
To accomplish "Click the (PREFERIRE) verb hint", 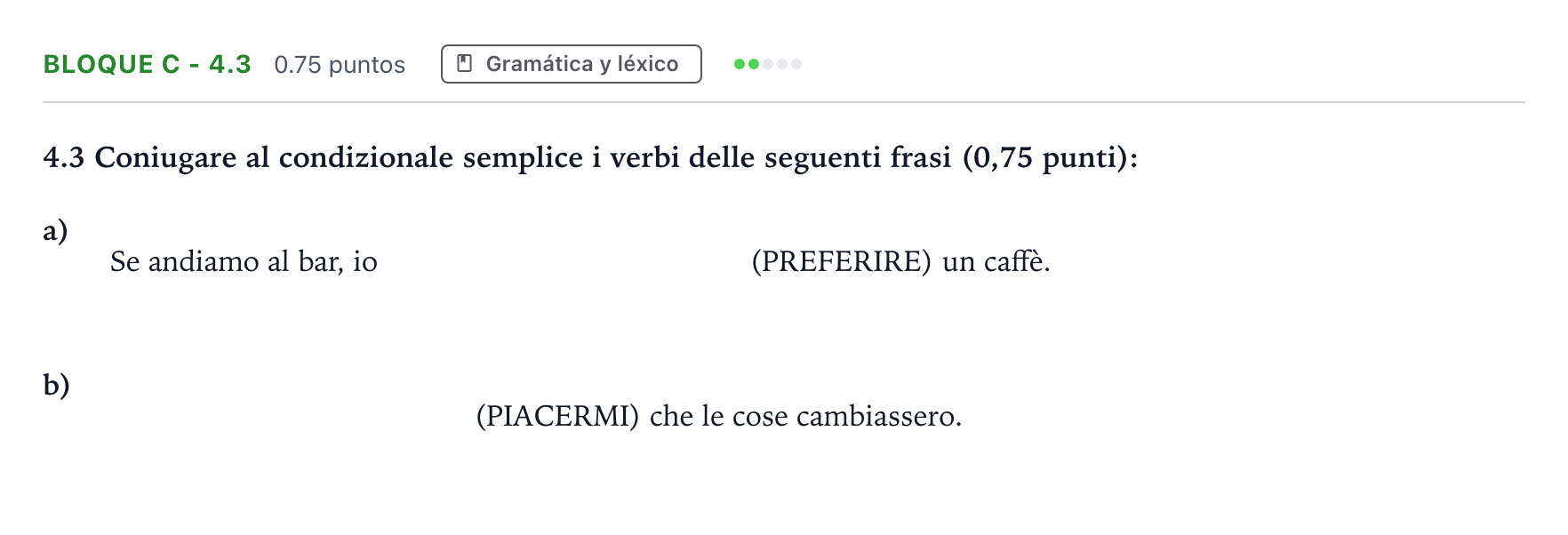I will (x=841, y=261).
